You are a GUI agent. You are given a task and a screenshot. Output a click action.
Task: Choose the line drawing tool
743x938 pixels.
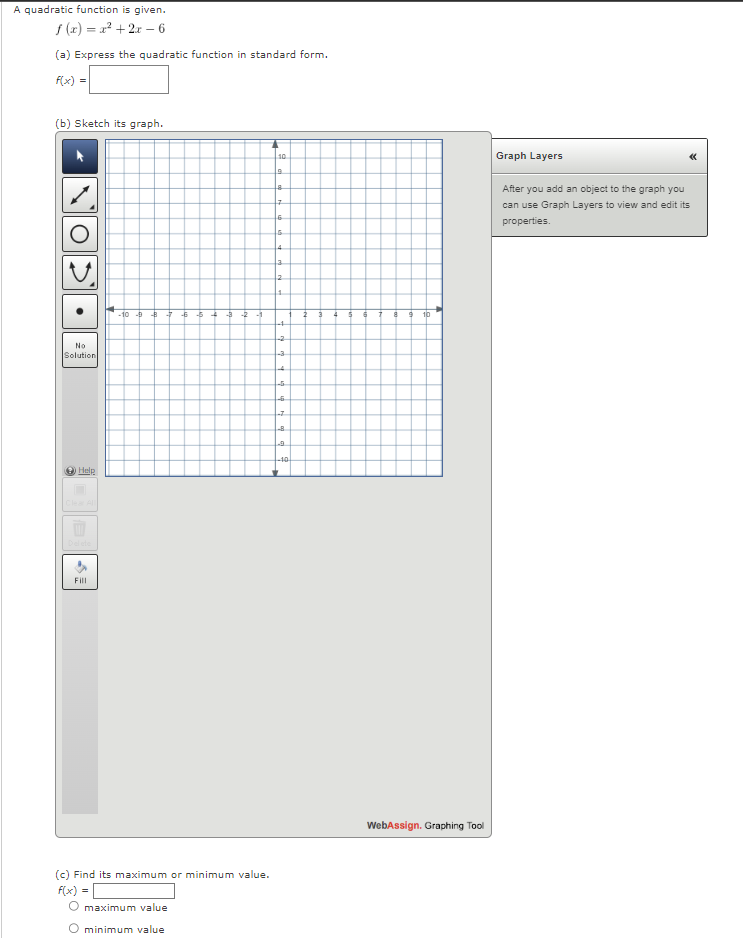point(80,195)
